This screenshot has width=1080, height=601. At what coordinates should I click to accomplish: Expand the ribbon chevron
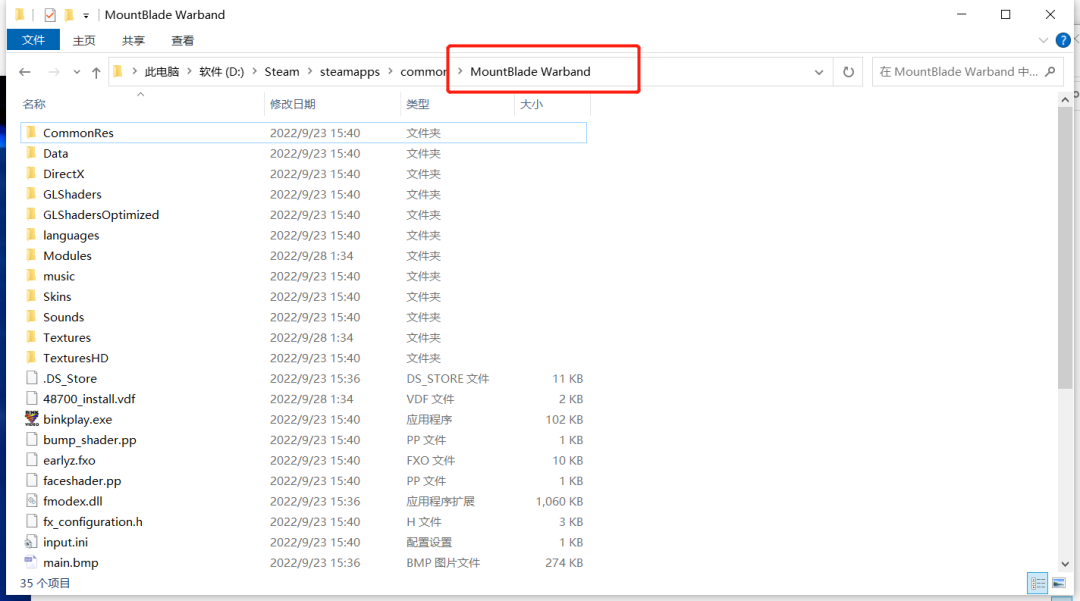coord(1043,41)
